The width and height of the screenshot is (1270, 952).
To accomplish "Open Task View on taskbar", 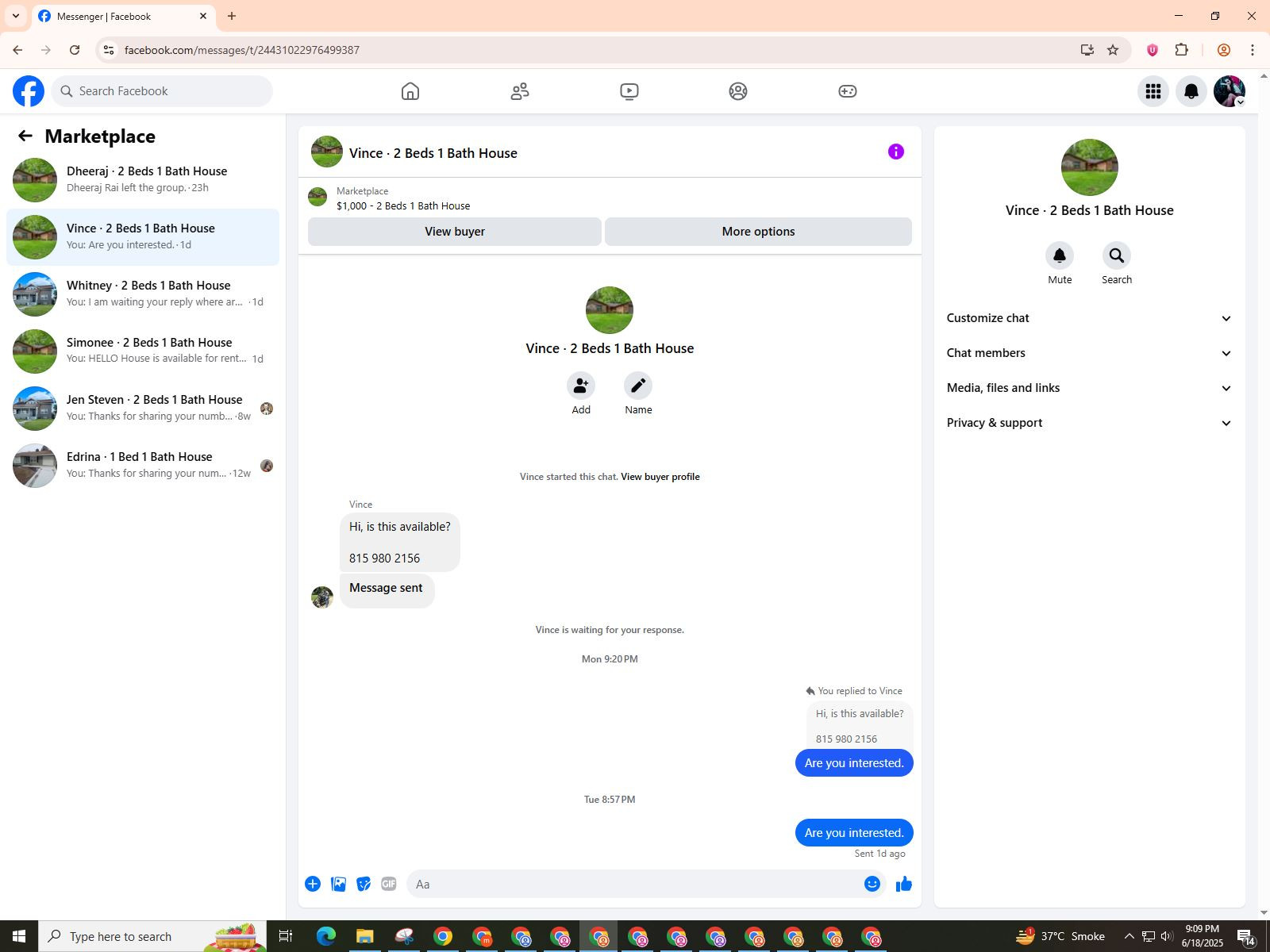I will [286, 936].
